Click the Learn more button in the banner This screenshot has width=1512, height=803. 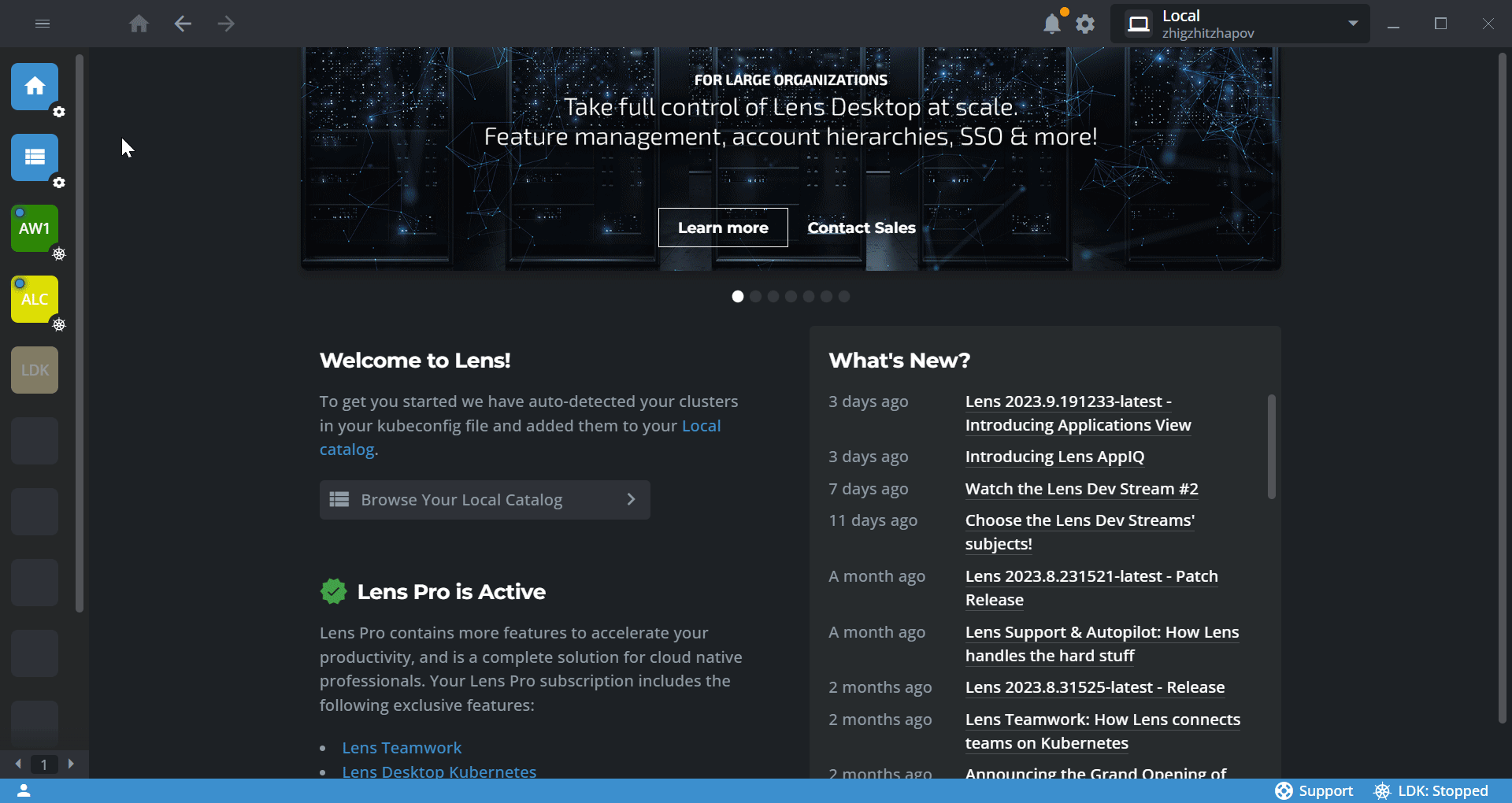(x=723, y=228)
